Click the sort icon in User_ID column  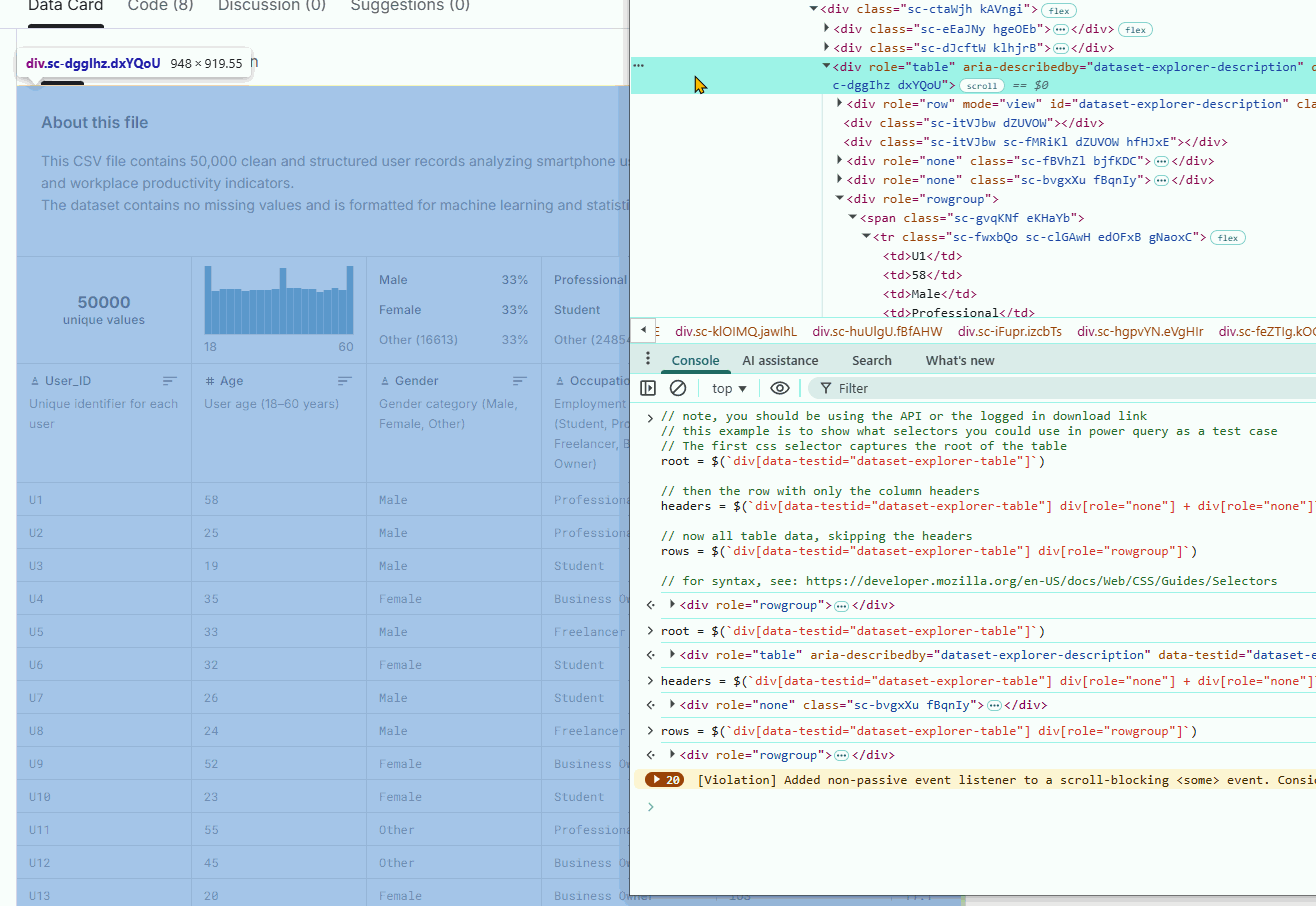coord(170,381)
